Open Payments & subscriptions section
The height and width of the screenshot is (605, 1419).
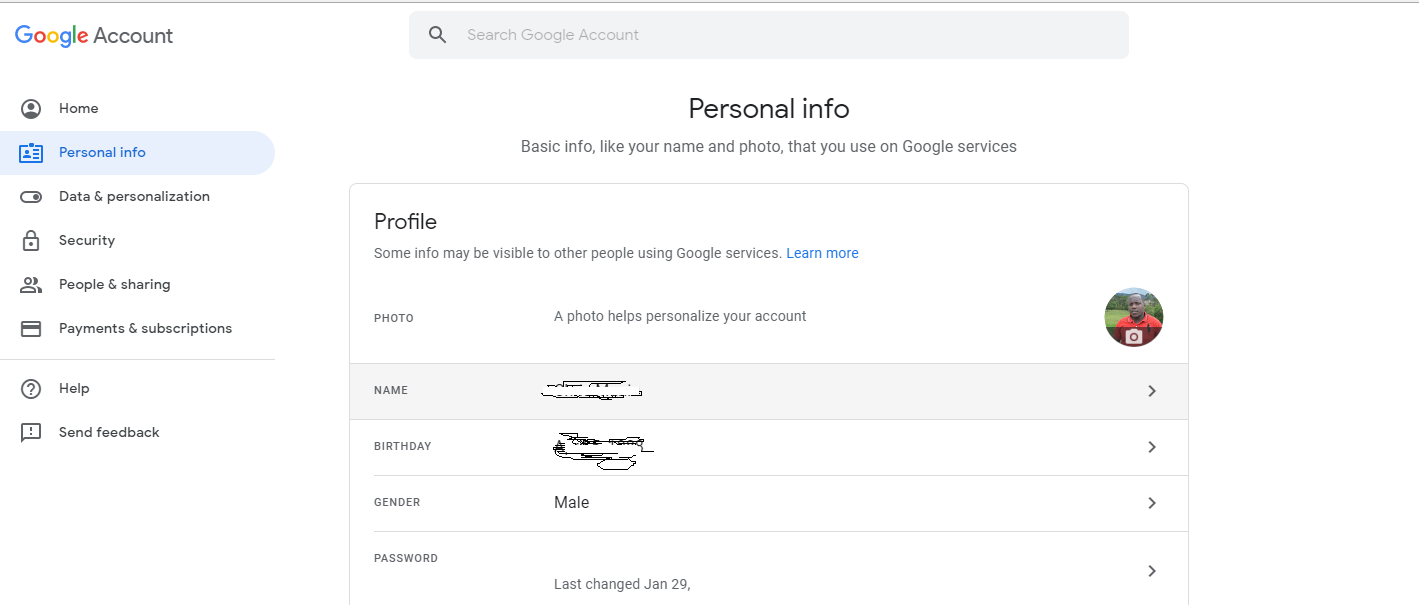point(137,328)
